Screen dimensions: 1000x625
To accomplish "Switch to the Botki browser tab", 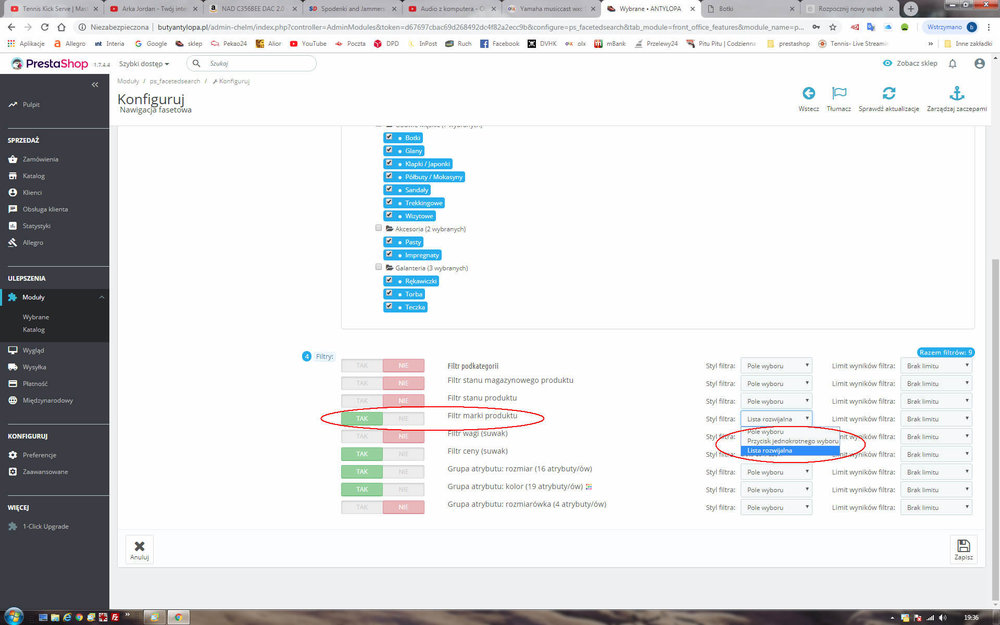I will click(751, 9).
